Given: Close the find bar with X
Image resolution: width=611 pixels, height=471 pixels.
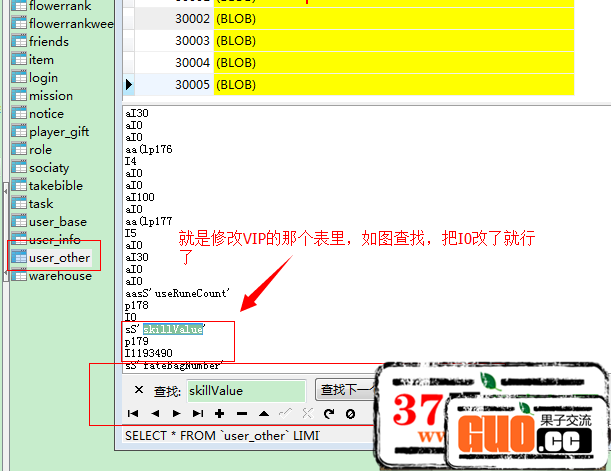Looking at the screenshot, I should (139, 390).
